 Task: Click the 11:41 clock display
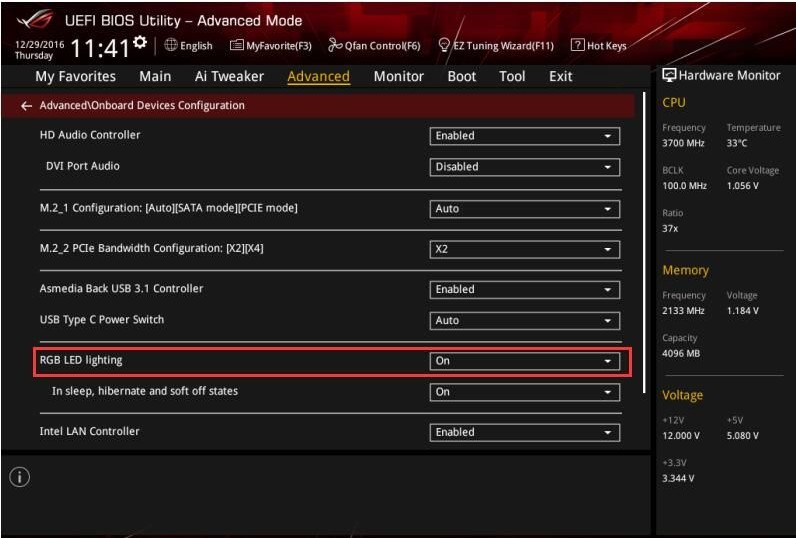click(x=100, y=49)
